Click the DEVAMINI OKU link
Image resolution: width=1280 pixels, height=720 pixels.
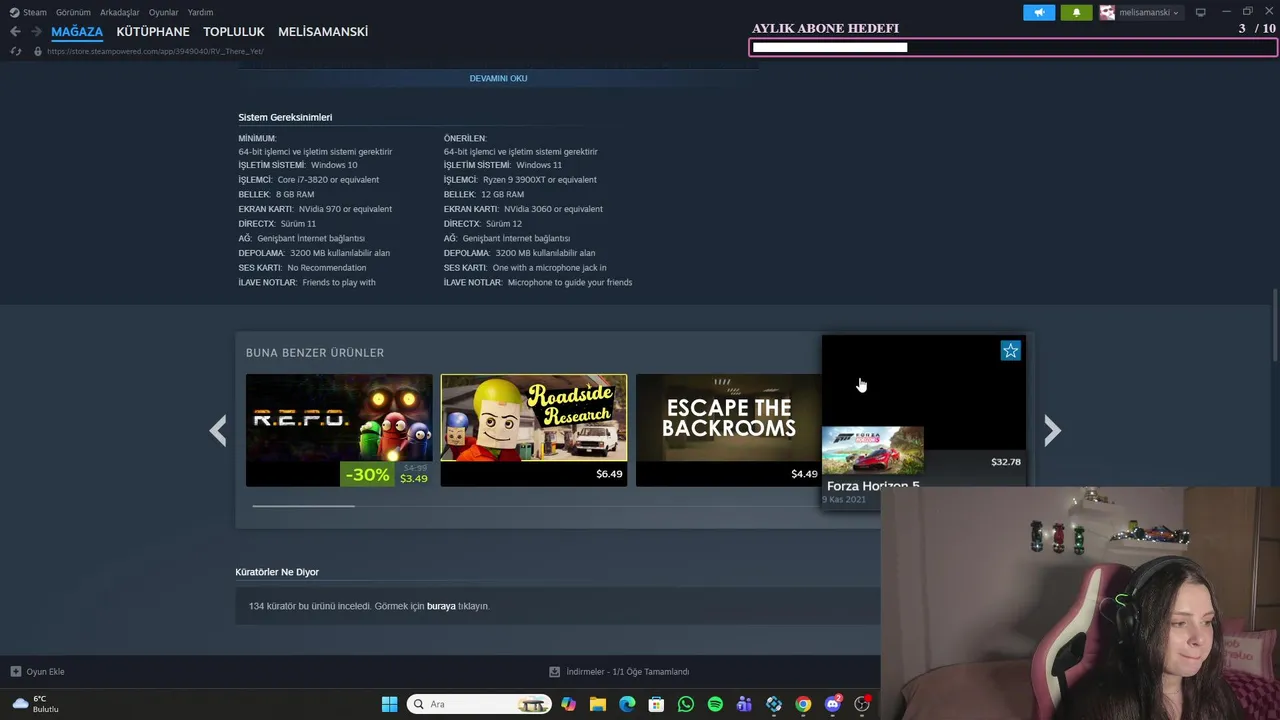[x=498, y=78]
